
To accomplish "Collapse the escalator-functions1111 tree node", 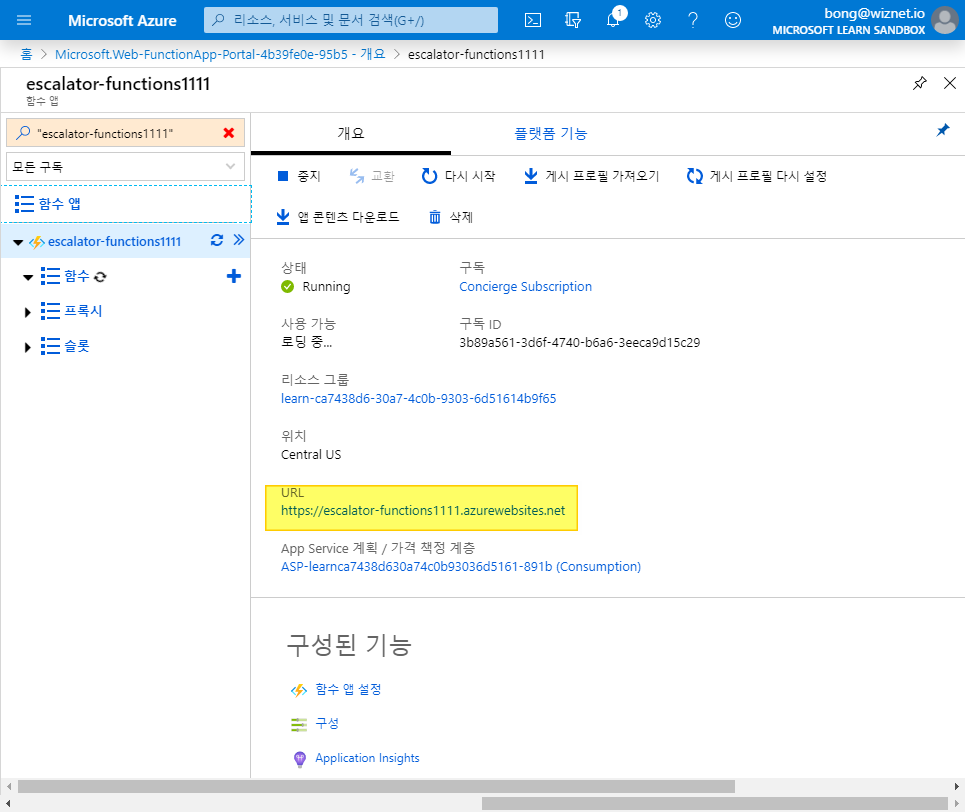I will pyautogui.click(x=18, y=243).
